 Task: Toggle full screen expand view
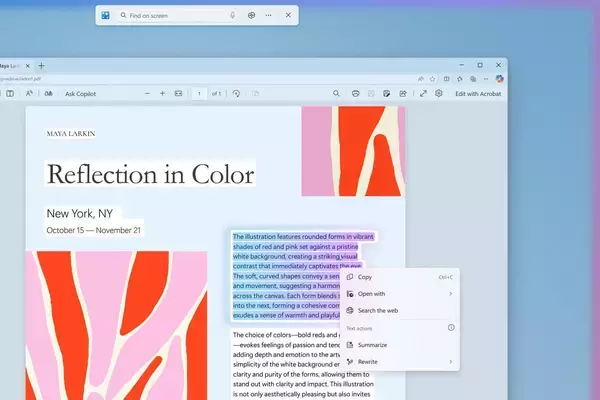(x=423, y=93)
